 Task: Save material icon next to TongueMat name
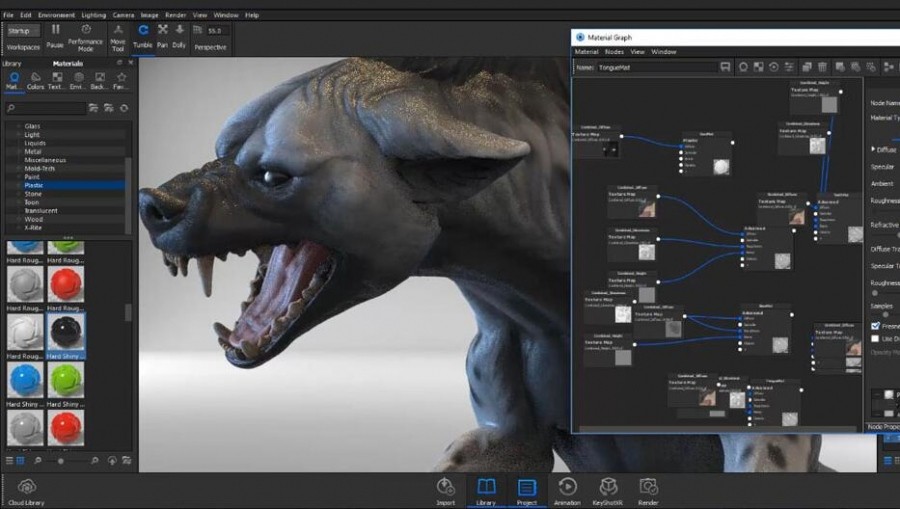point(726,67)
